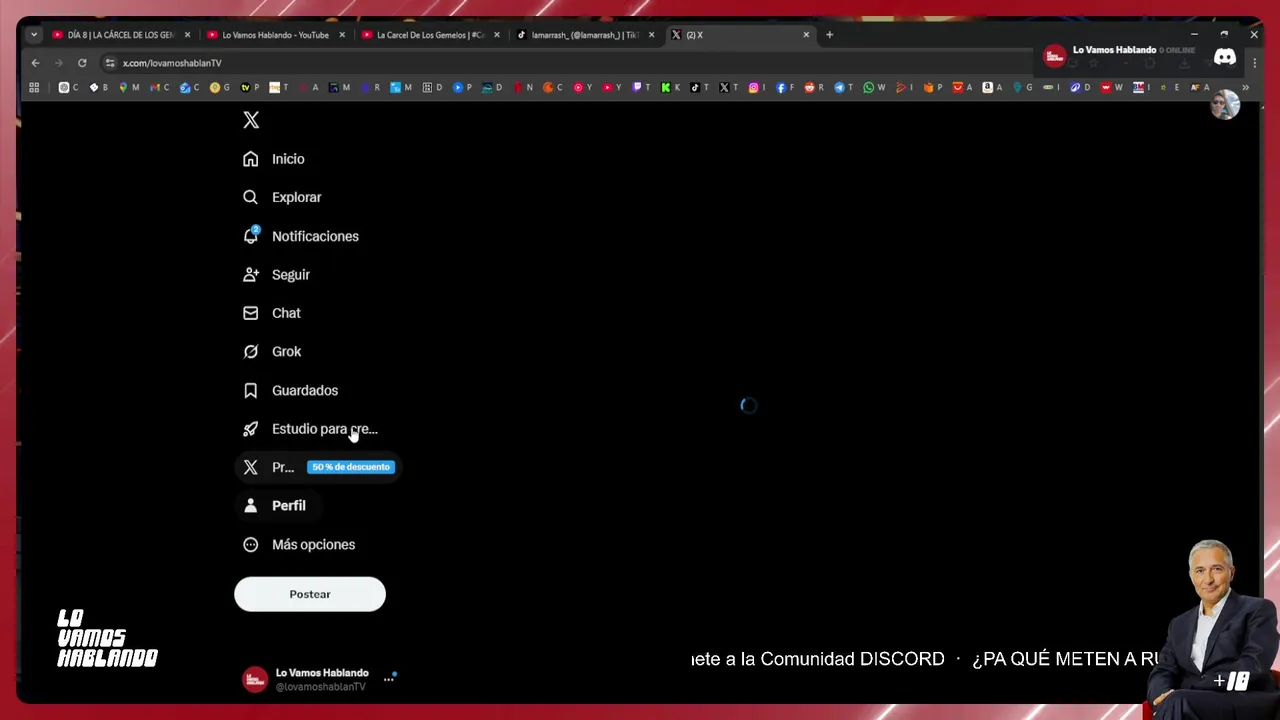Reload the current page
Screen dimensions: 1280x720
[82, 63]
